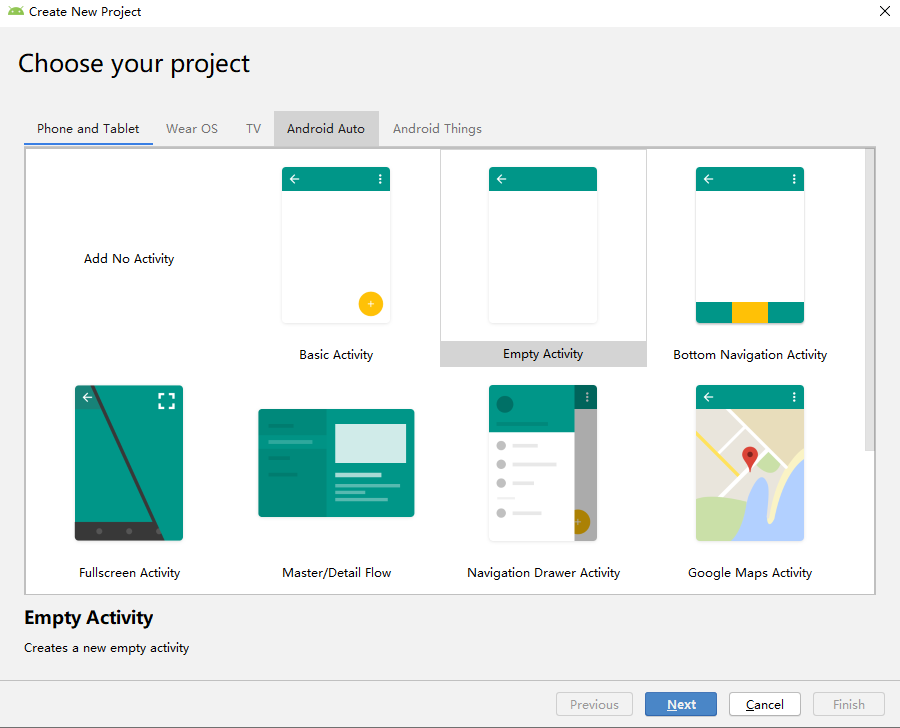
Task: Select the Master/Detail Flow thumbnail
Action: tap(336, 463)
